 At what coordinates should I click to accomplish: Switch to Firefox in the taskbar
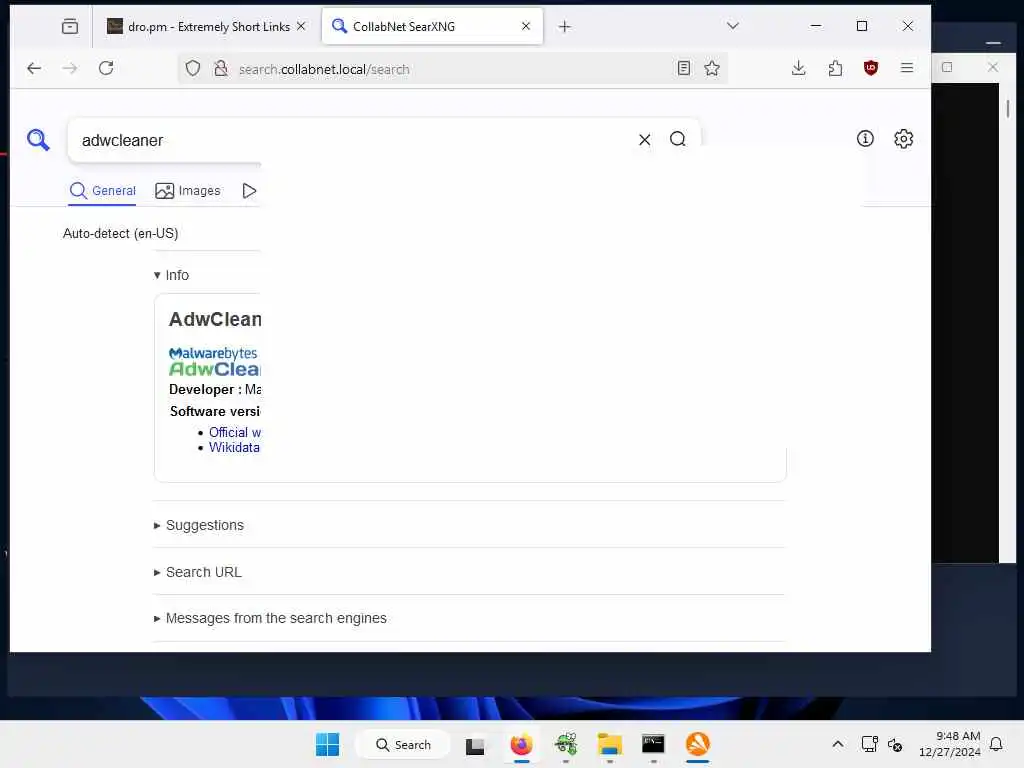point(521,744)
